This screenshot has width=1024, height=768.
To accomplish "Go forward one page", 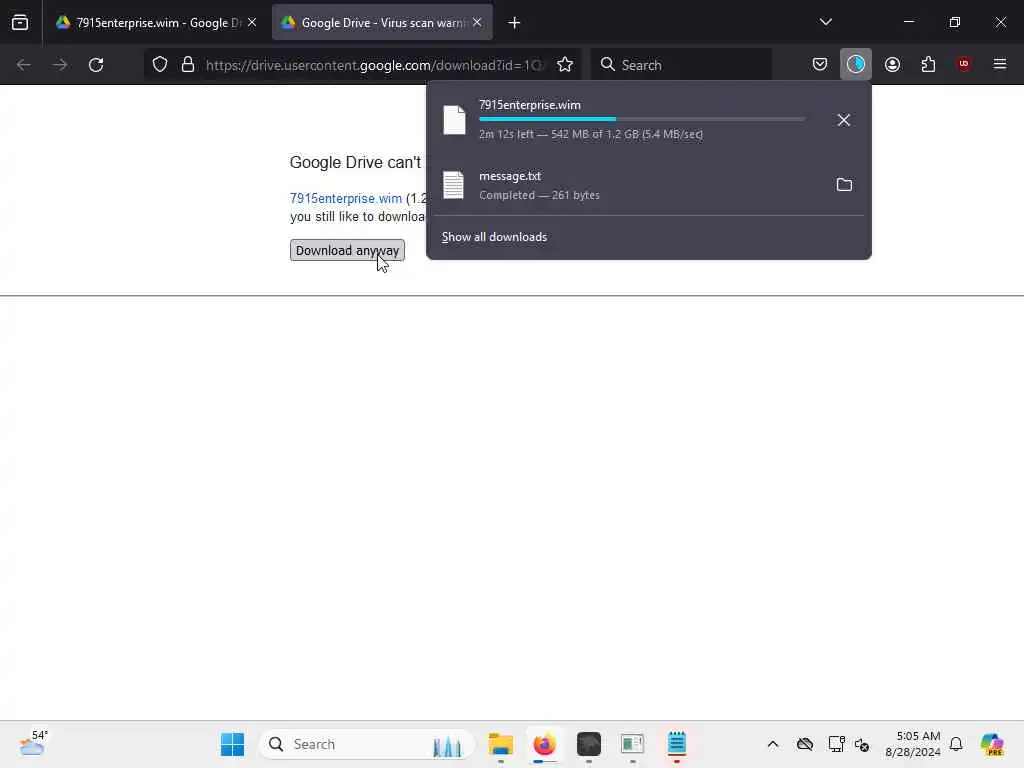I will (60, 65).
